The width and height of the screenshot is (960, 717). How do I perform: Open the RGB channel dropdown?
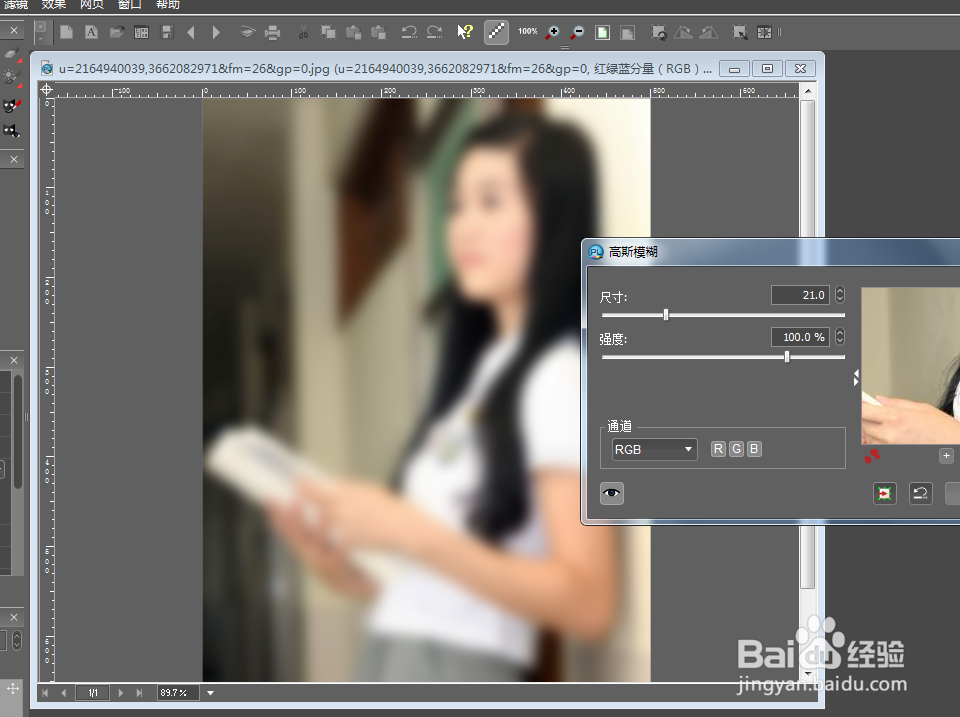[654, 449]
